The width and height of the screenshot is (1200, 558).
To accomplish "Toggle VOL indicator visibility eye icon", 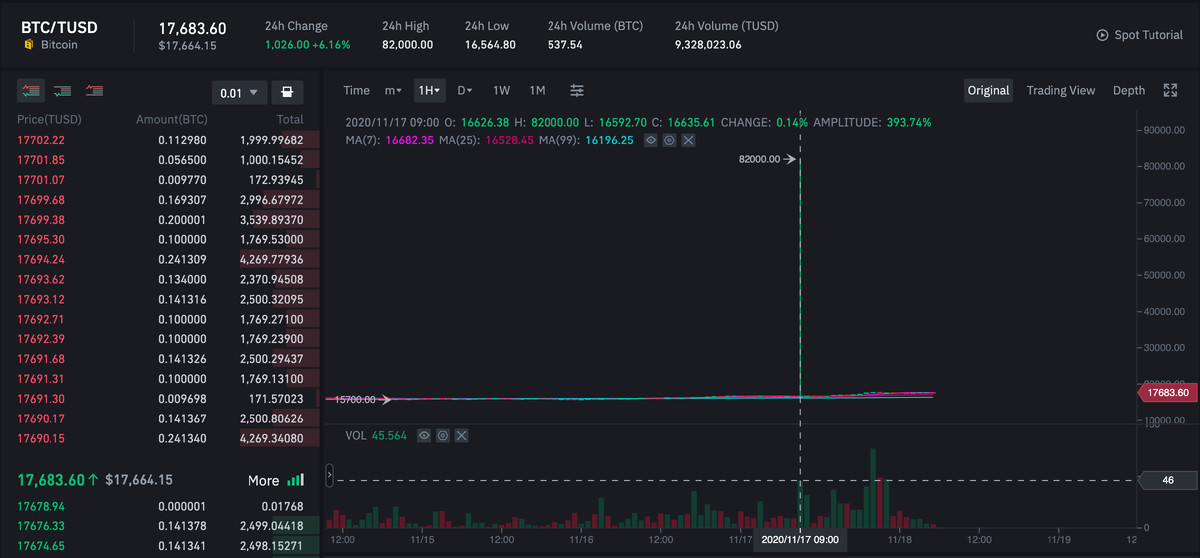I will (424, 436).
